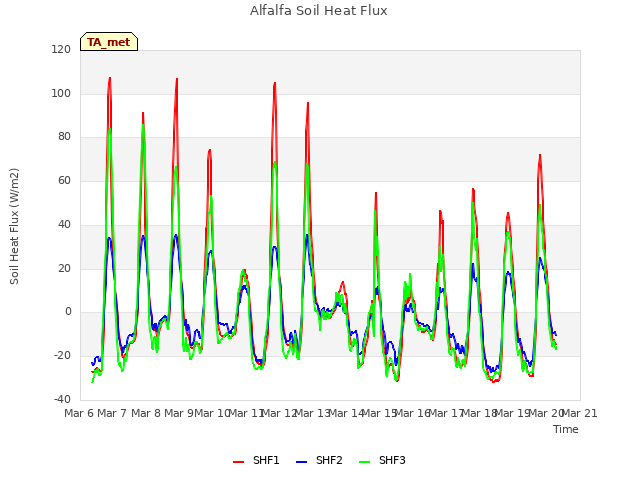The height and width of the screenshot is (480, 640).
Task: Click the red SHF1 legend swatch
Action: (x=238, y=462)
